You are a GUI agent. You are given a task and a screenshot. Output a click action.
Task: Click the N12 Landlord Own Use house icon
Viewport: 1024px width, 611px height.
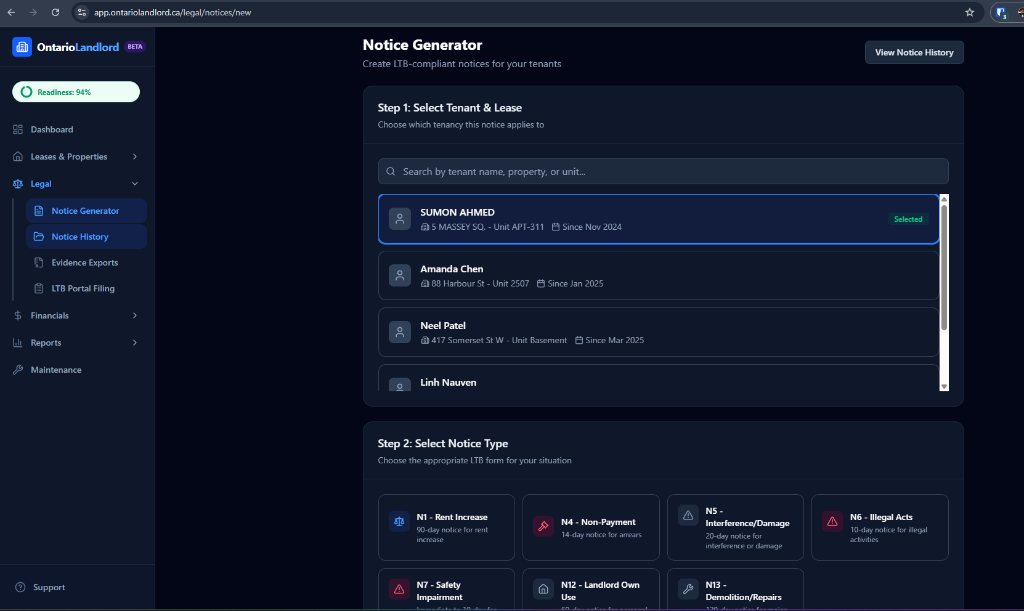click(x=543, y=589)
